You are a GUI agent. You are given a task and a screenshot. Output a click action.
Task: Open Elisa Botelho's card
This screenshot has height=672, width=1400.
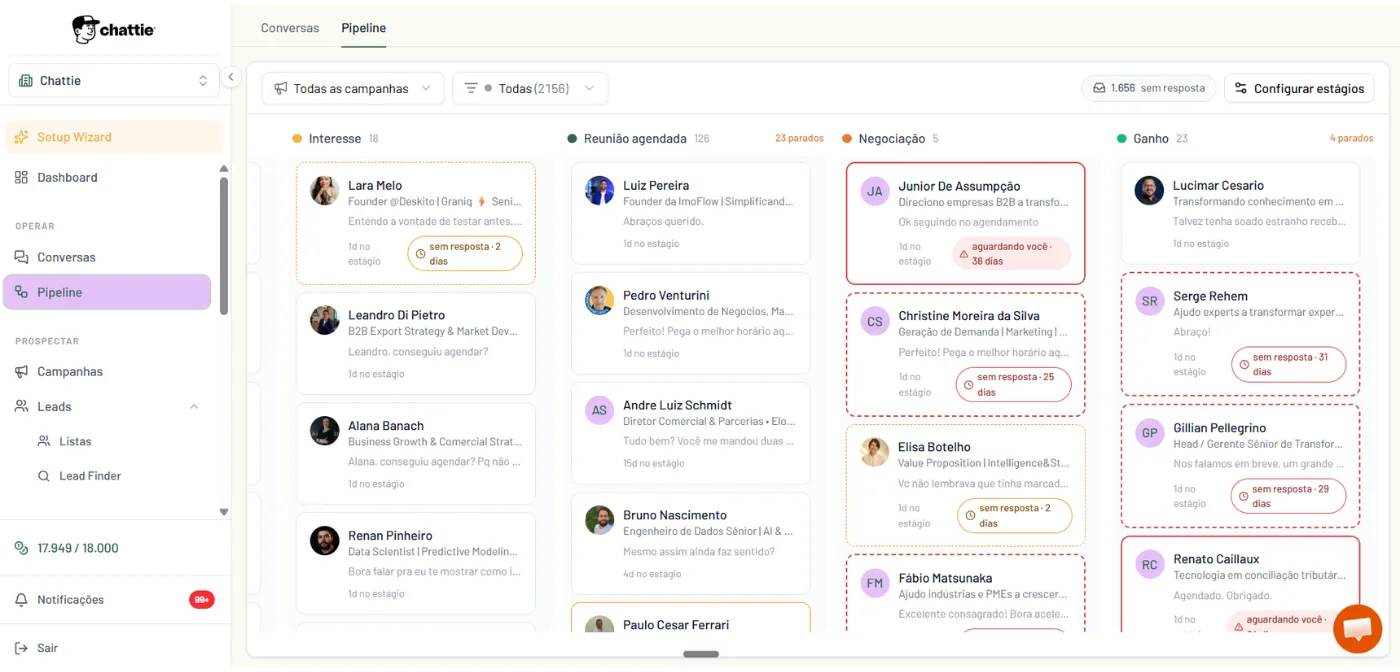click(966, 485)
